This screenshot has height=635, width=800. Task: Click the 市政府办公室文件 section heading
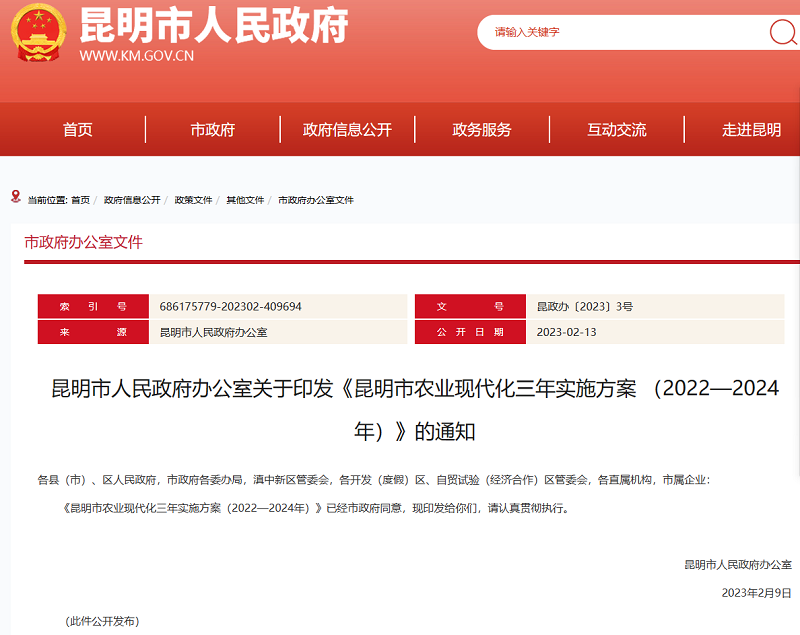coord(84,242)
